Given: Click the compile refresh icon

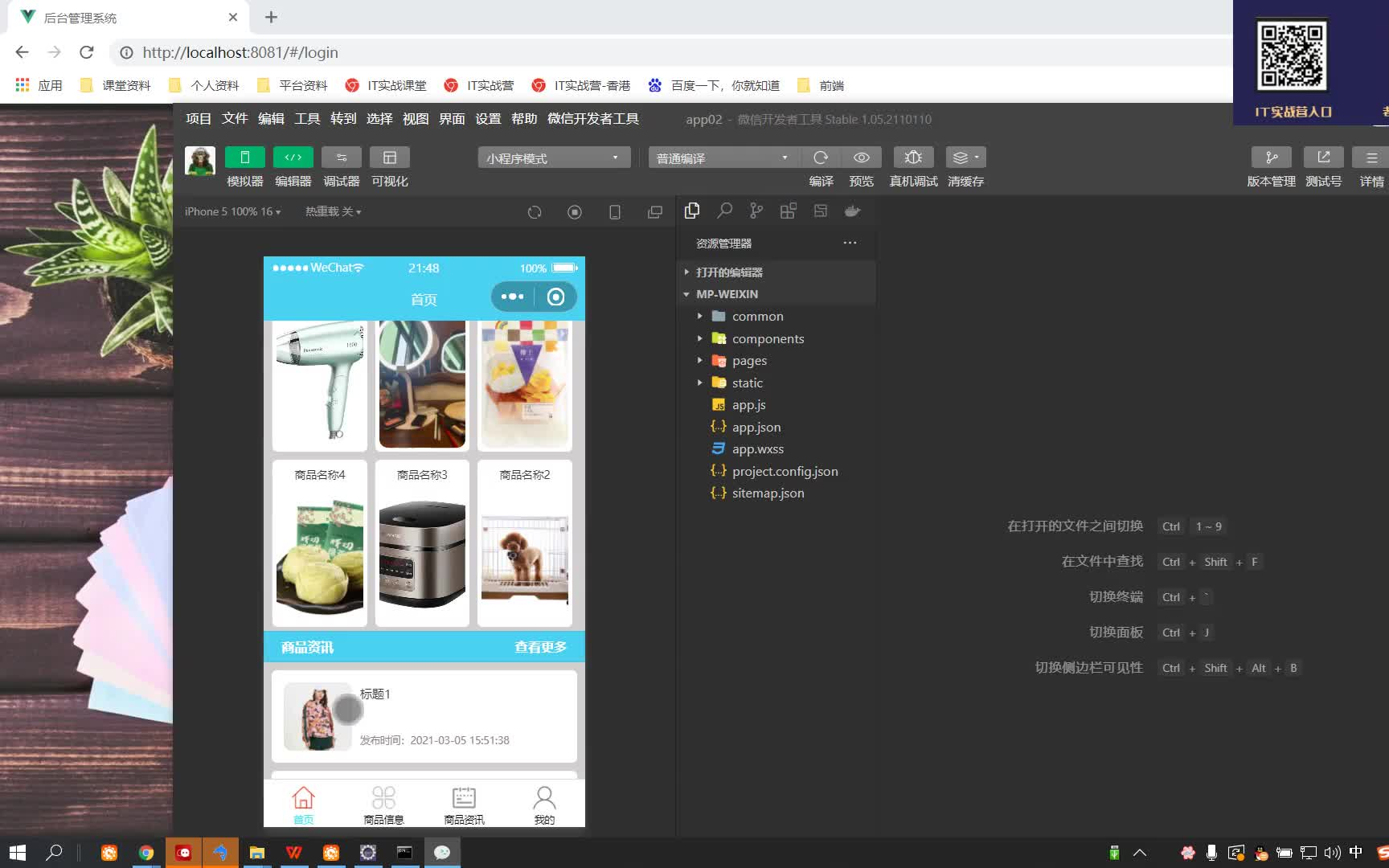Looking at the screenshot, I should point(821,158).
